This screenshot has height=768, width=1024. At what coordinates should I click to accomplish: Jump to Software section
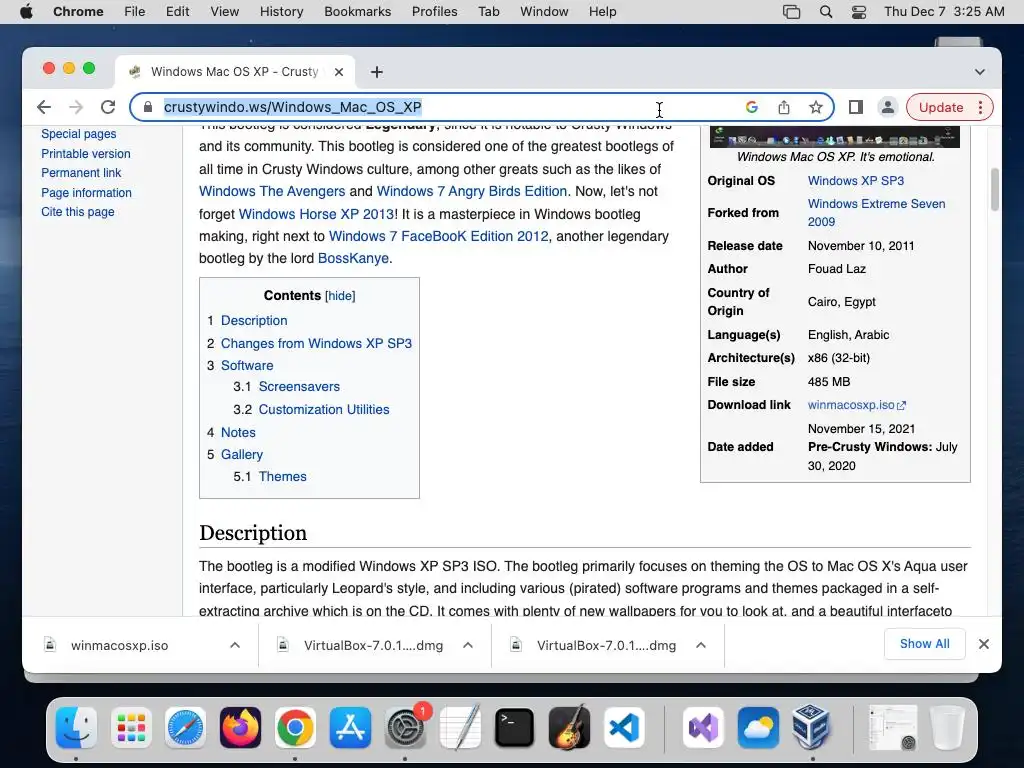pyautogui.click(x=247, y=366)
